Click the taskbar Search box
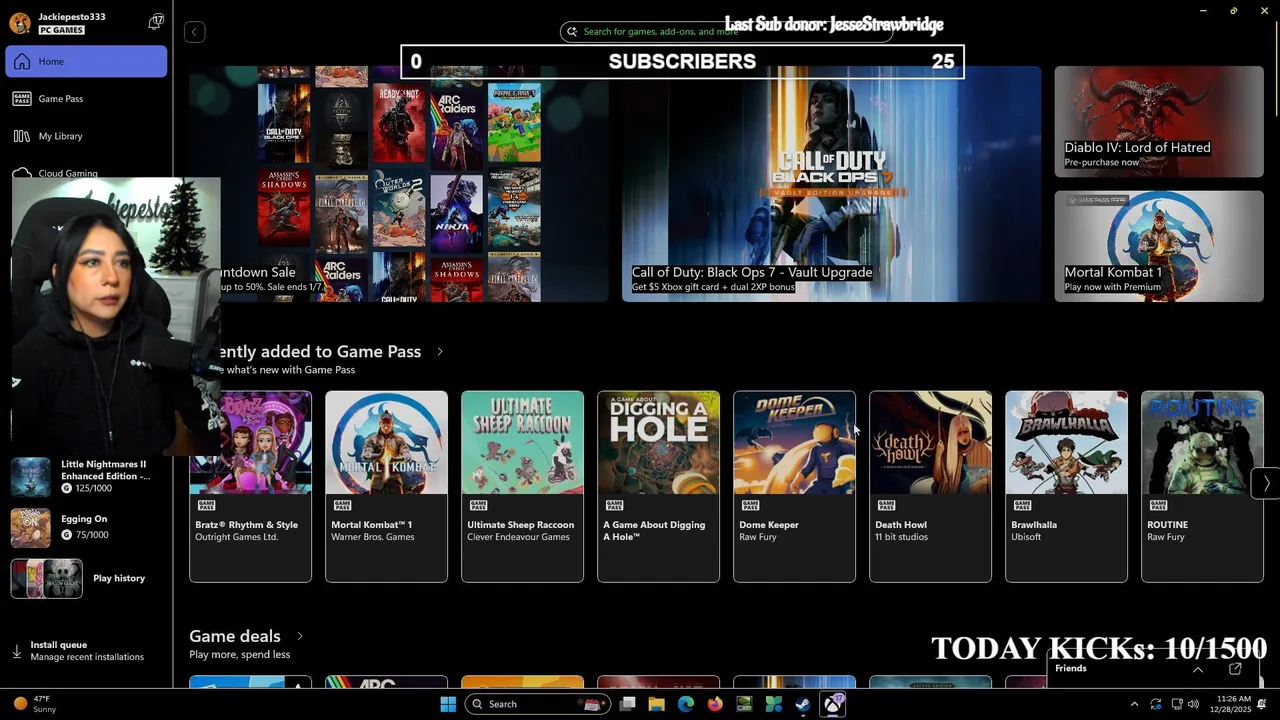 pos(536,704)
